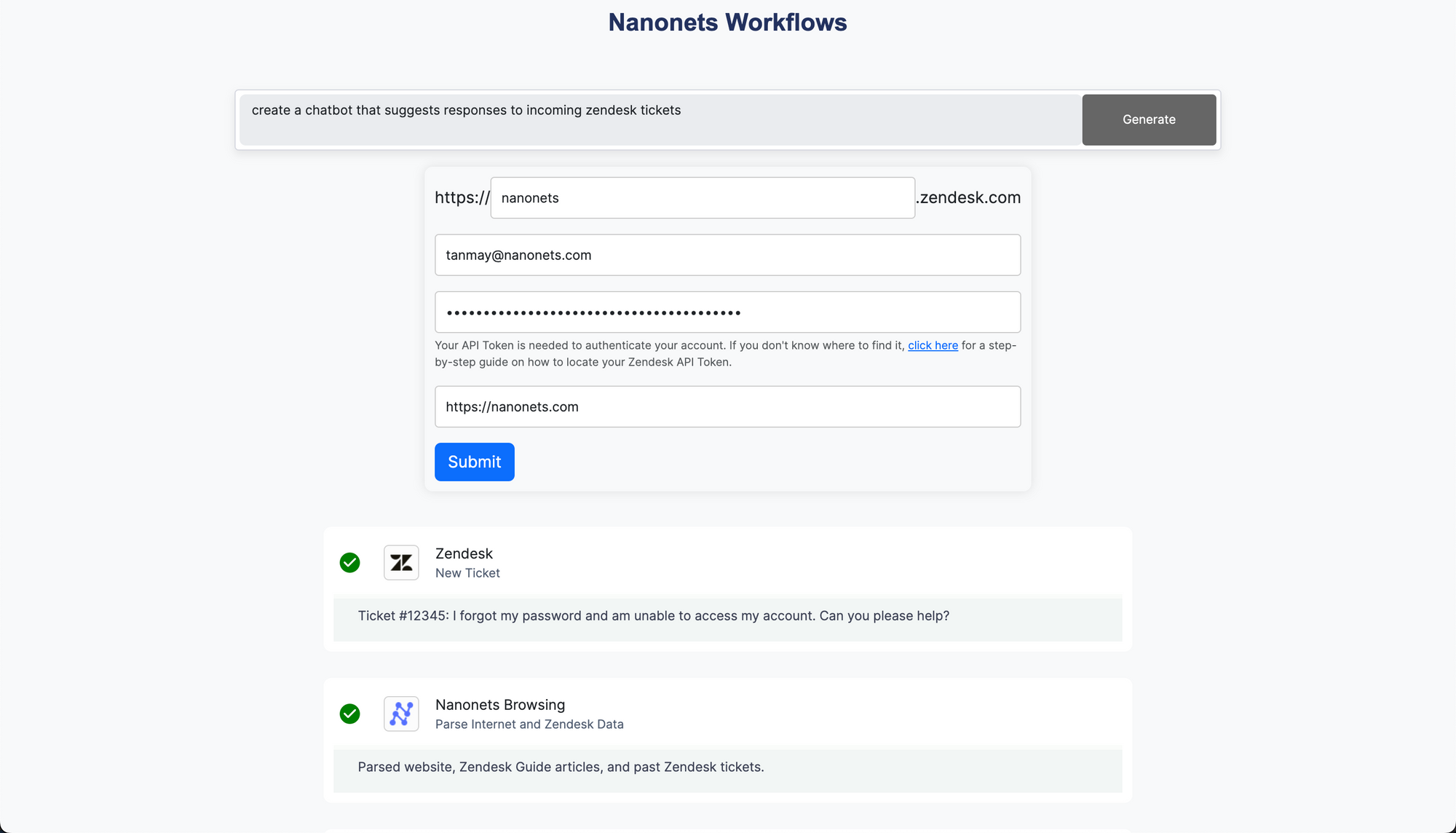Click the Parsed website result text
This screenshot has height=833, width=1456.
[561, 767]
